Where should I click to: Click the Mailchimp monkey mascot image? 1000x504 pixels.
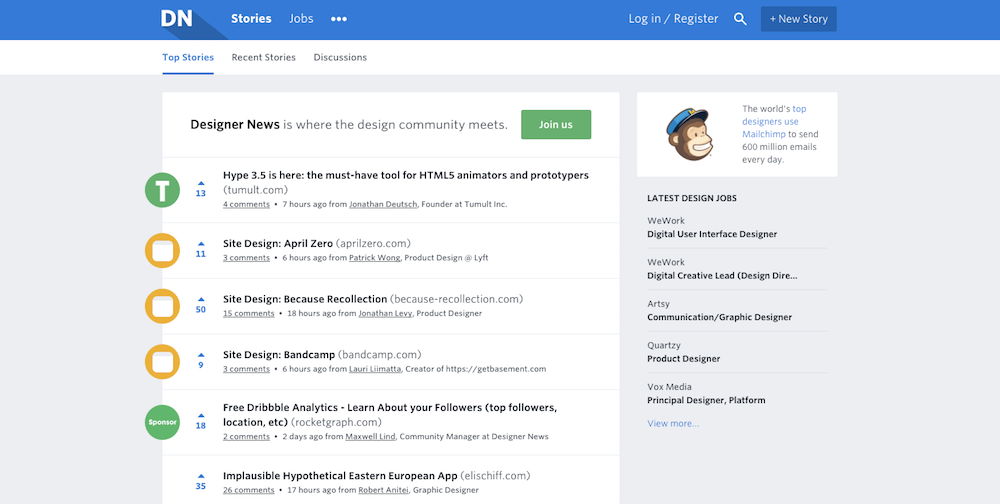pos(690,133)
